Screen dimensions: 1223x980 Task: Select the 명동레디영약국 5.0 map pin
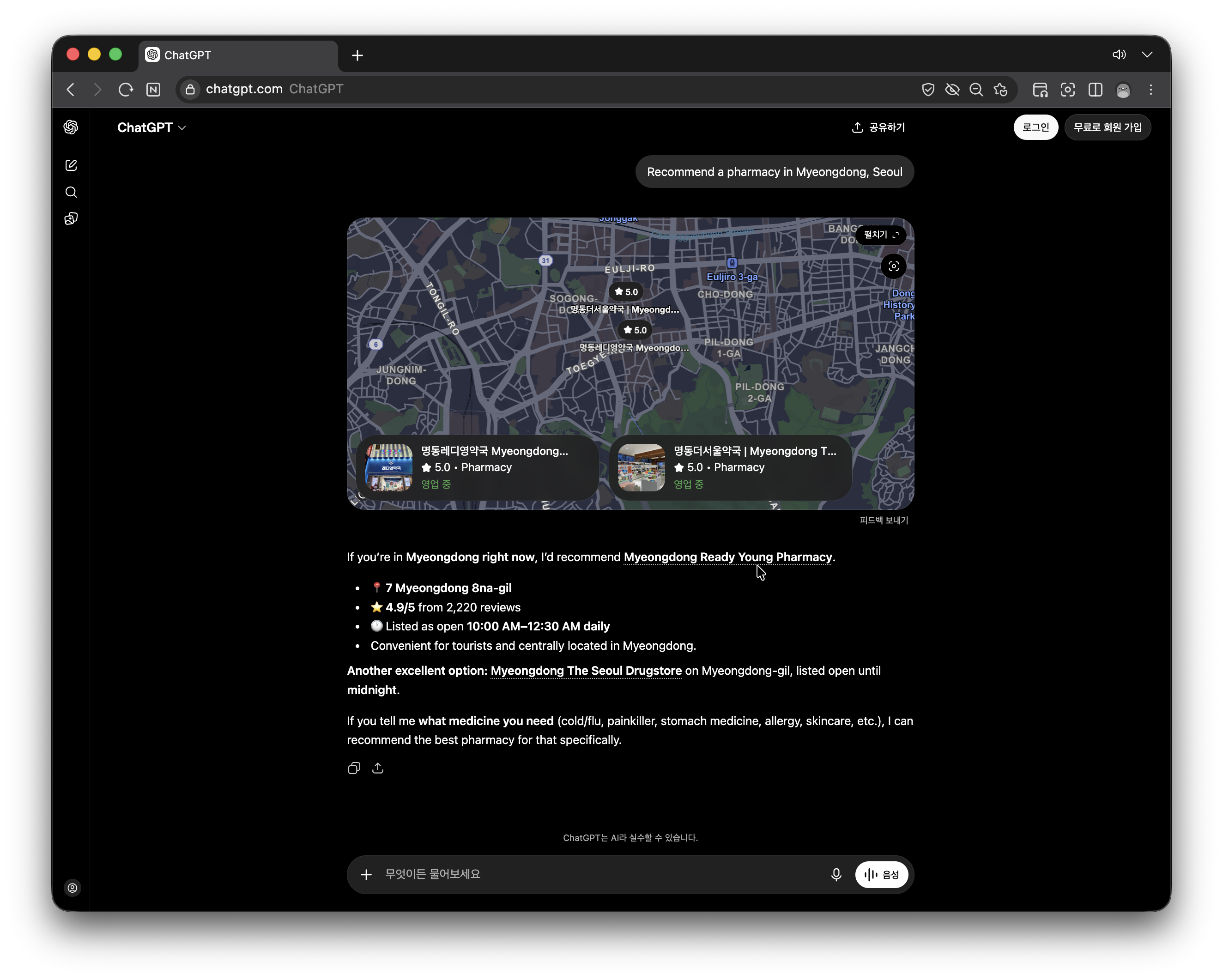point(635,330)
